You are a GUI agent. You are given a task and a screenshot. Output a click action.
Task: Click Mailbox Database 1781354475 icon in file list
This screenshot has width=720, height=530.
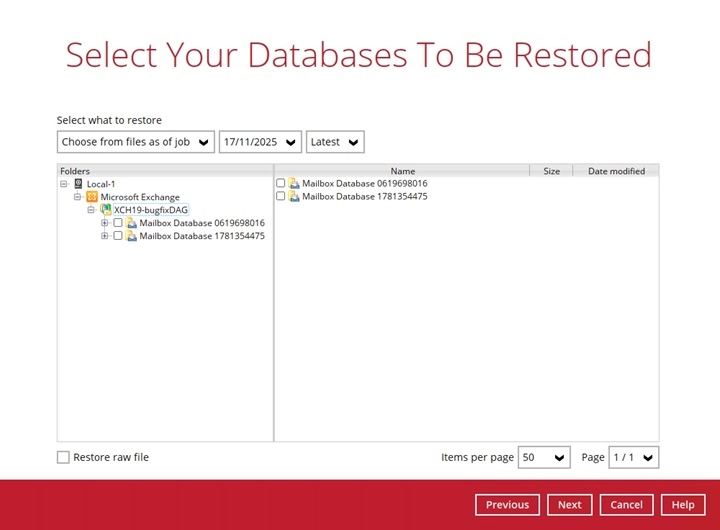(294, 197)
